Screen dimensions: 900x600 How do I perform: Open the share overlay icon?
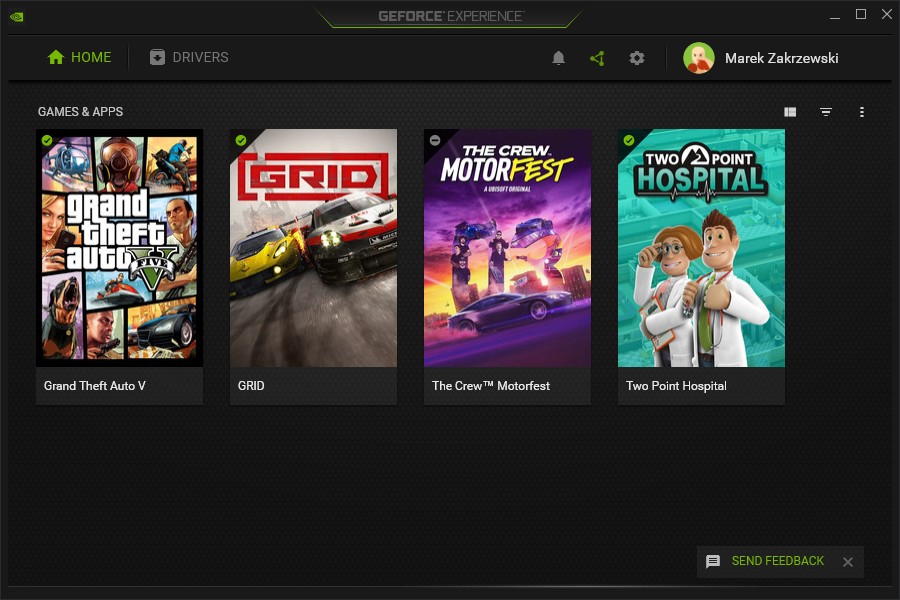point(597,58)
